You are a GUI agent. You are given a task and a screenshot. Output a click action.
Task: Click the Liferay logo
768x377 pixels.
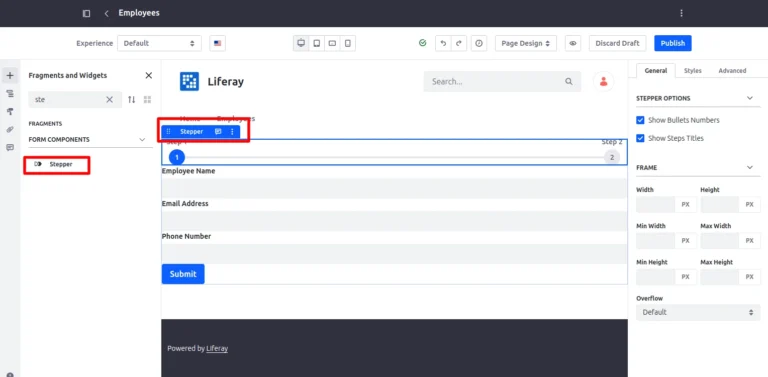click(x=189, y=81)
